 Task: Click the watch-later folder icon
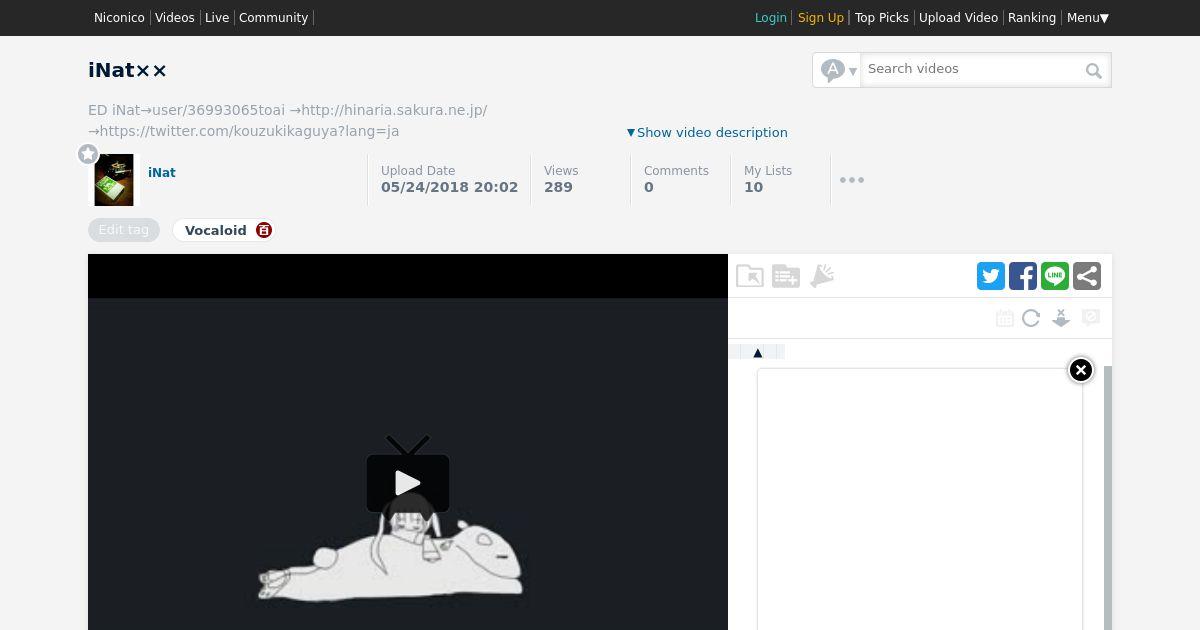click(x=750, y=276)
